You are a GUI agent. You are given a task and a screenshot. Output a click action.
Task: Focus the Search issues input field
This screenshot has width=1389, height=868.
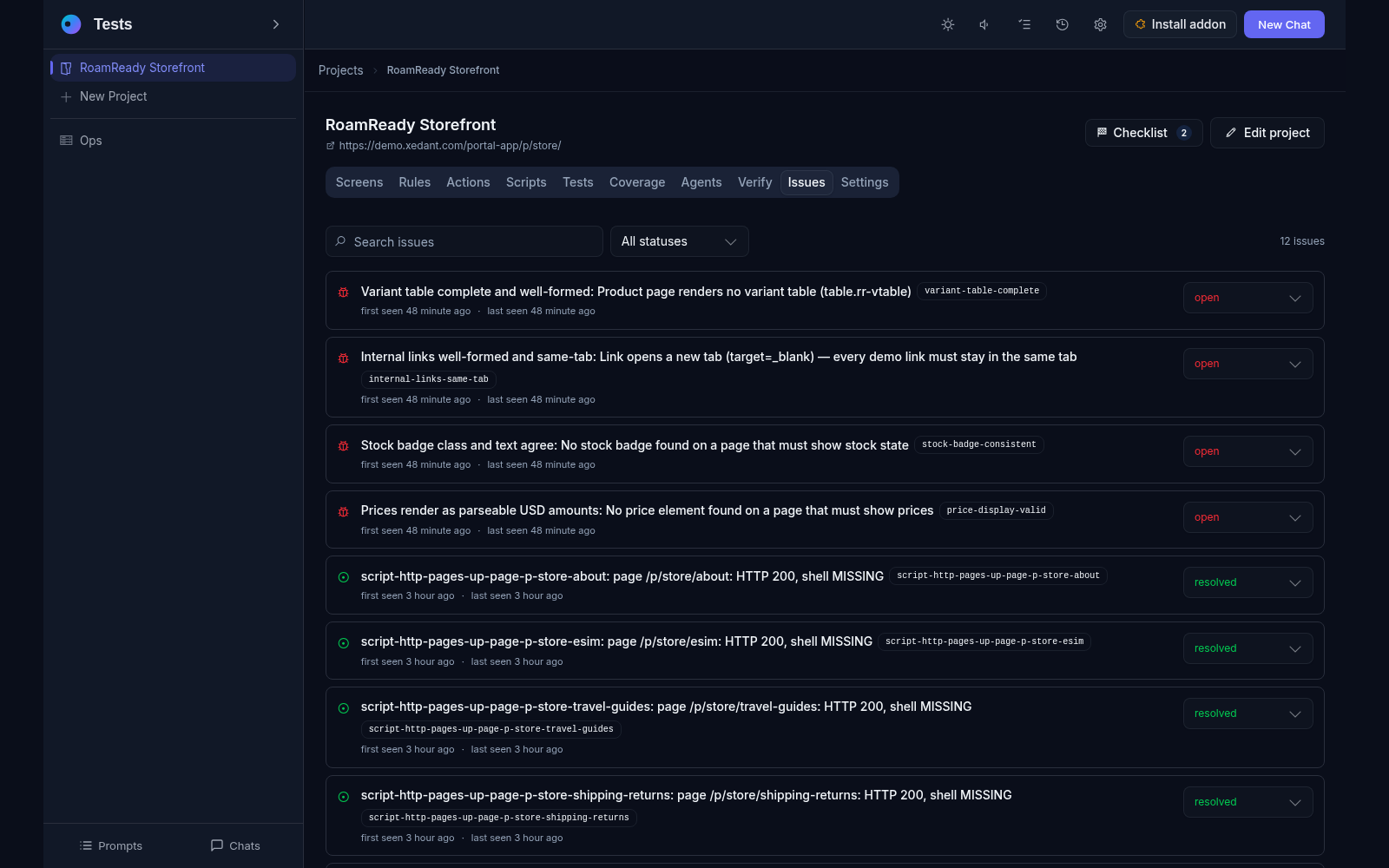464,241
